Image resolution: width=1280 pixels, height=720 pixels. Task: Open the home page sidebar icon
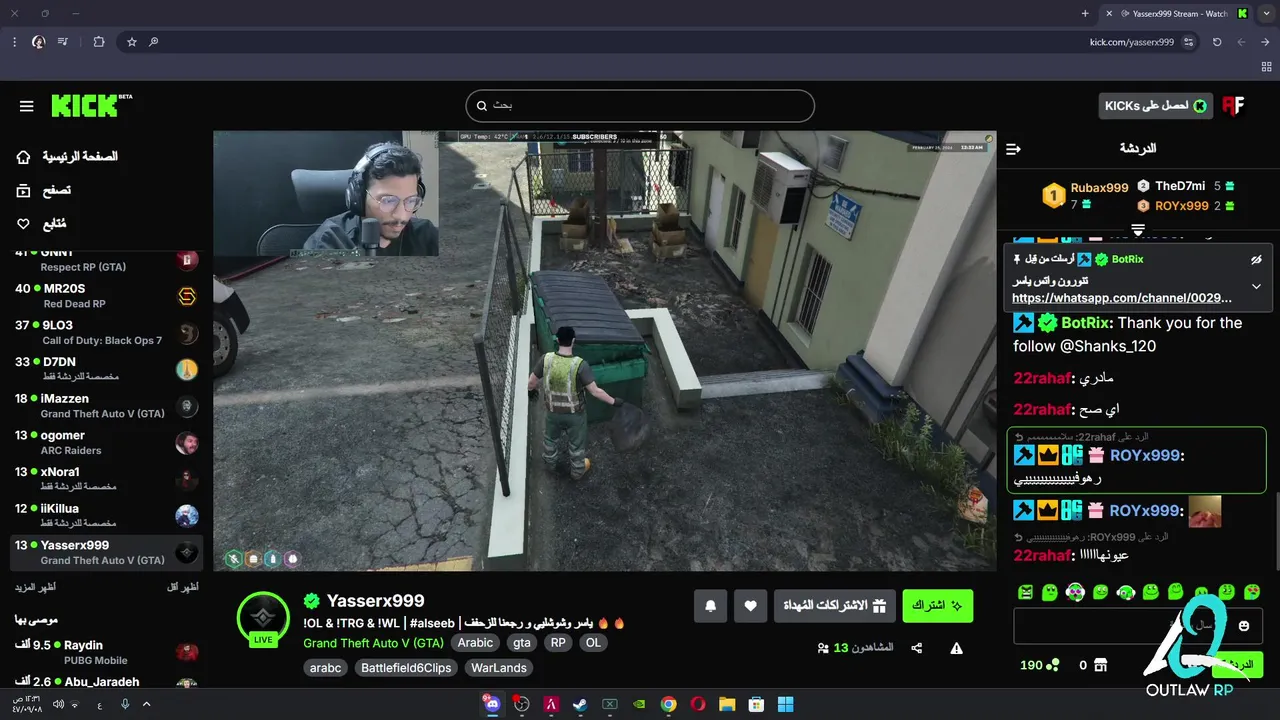pyautogui.click(x=23, y=157)
